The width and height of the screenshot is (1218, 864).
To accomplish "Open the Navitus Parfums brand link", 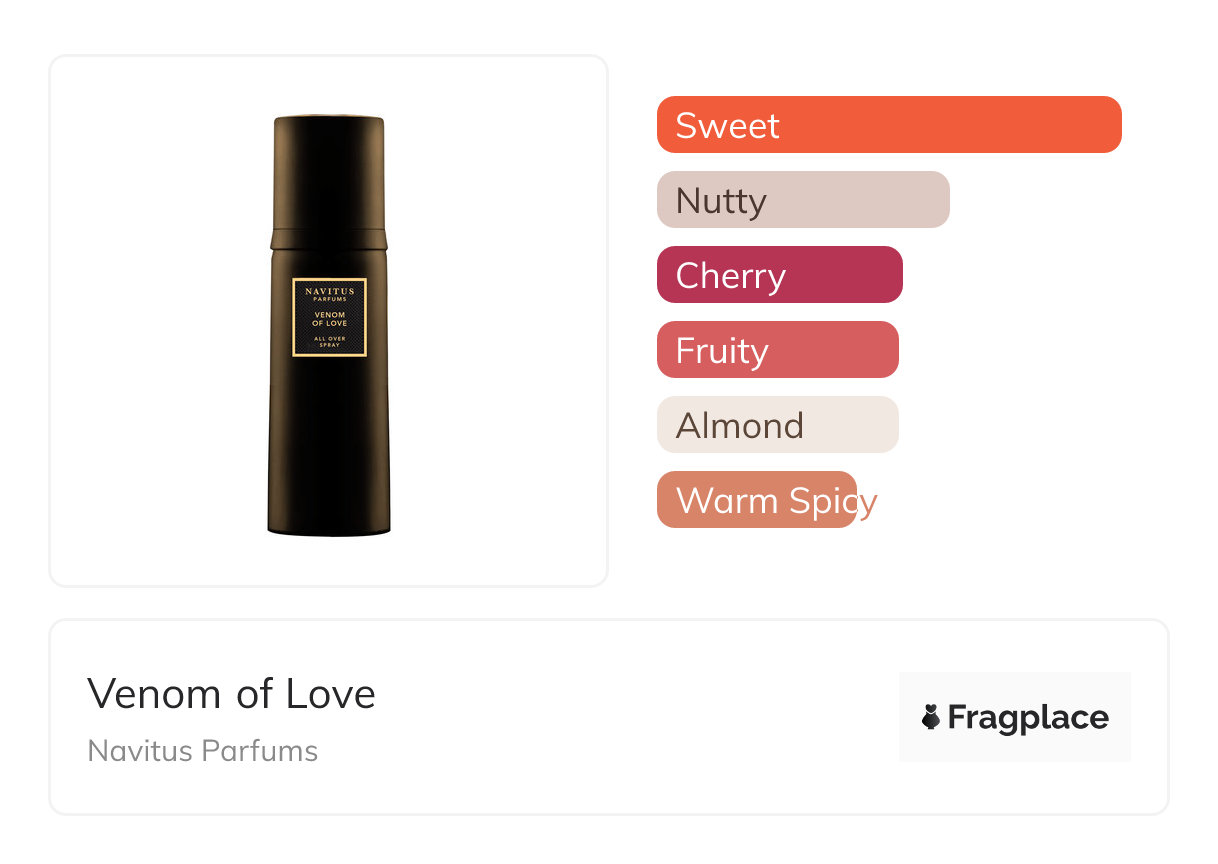I will coord(203,751).
